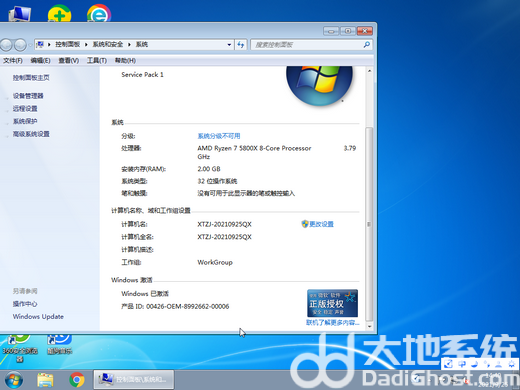Open the address bar history dropdown arrow
The image size is (520, 390).
(229, 44)
